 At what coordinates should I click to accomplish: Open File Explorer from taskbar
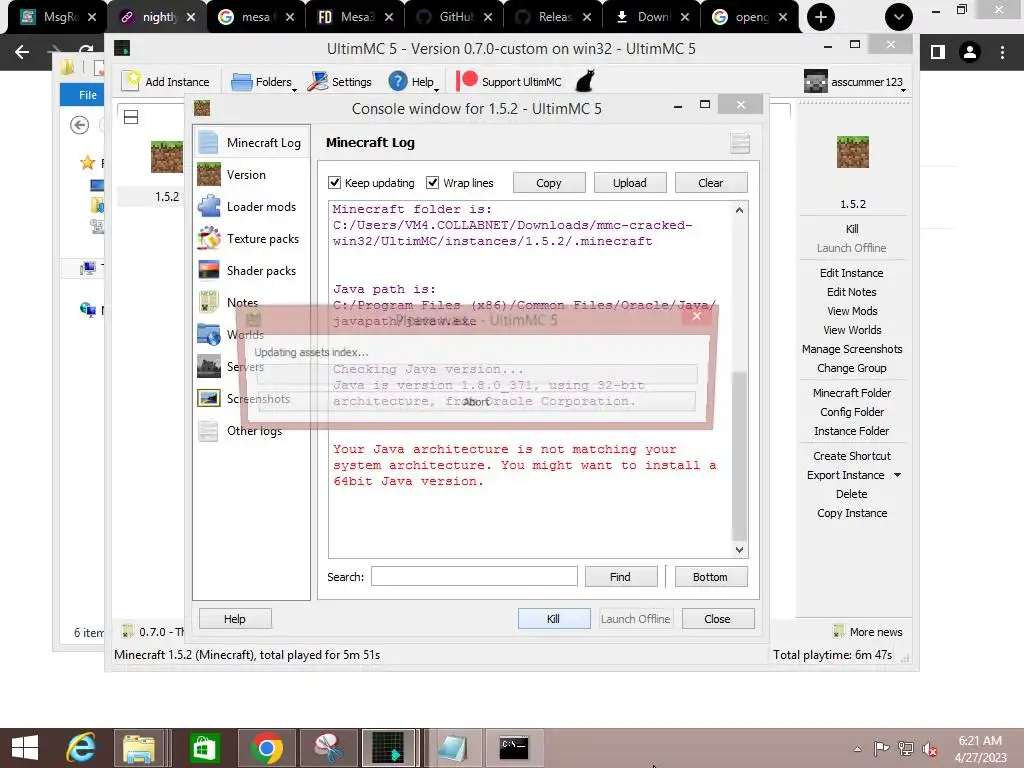coord(139,748)
